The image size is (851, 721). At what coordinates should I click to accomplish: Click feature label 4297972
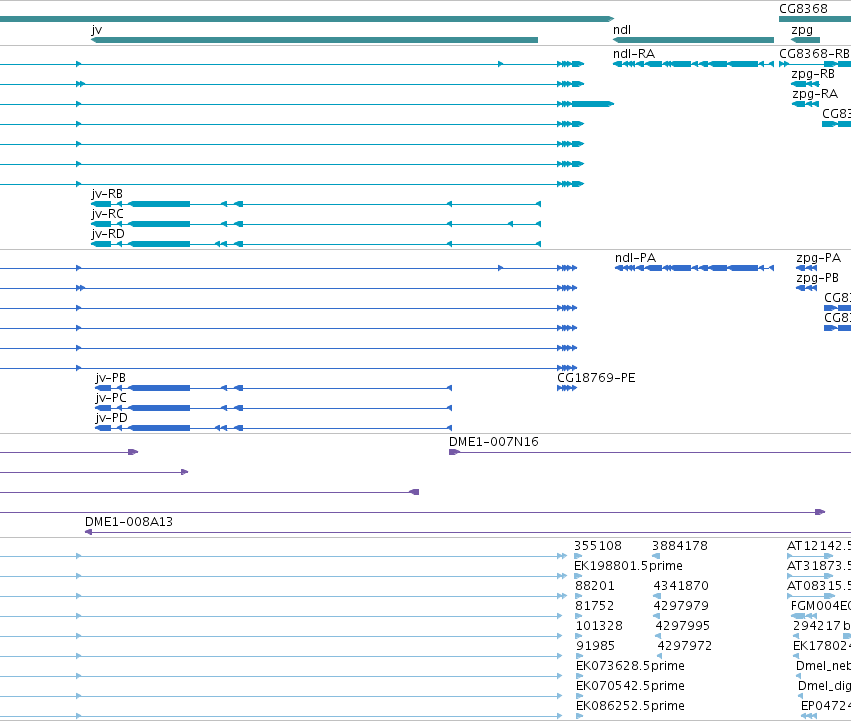(684, 646)
